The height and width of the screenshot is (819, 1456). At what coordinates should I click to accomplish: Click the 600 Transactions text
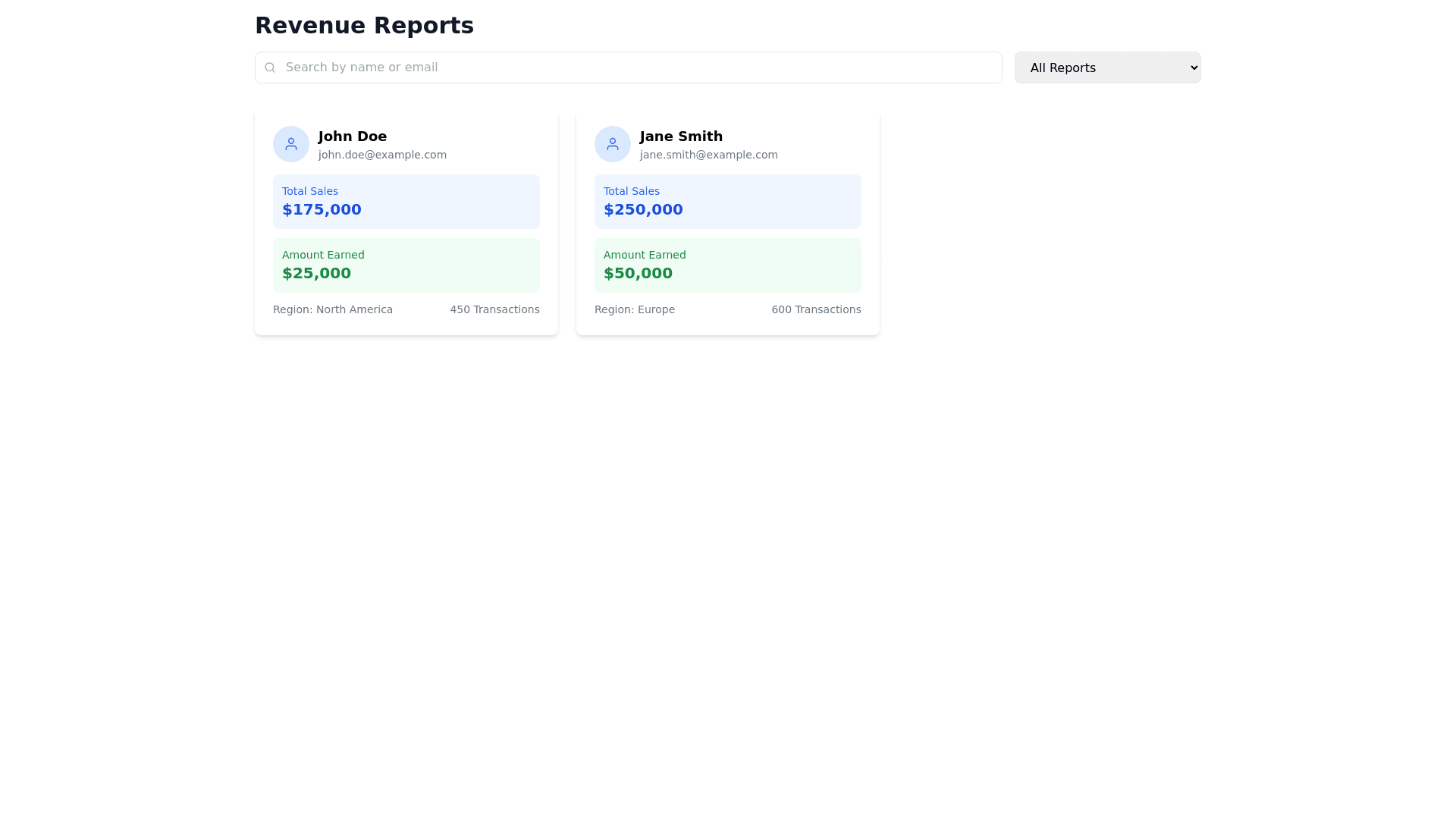[x=816, y=309]
